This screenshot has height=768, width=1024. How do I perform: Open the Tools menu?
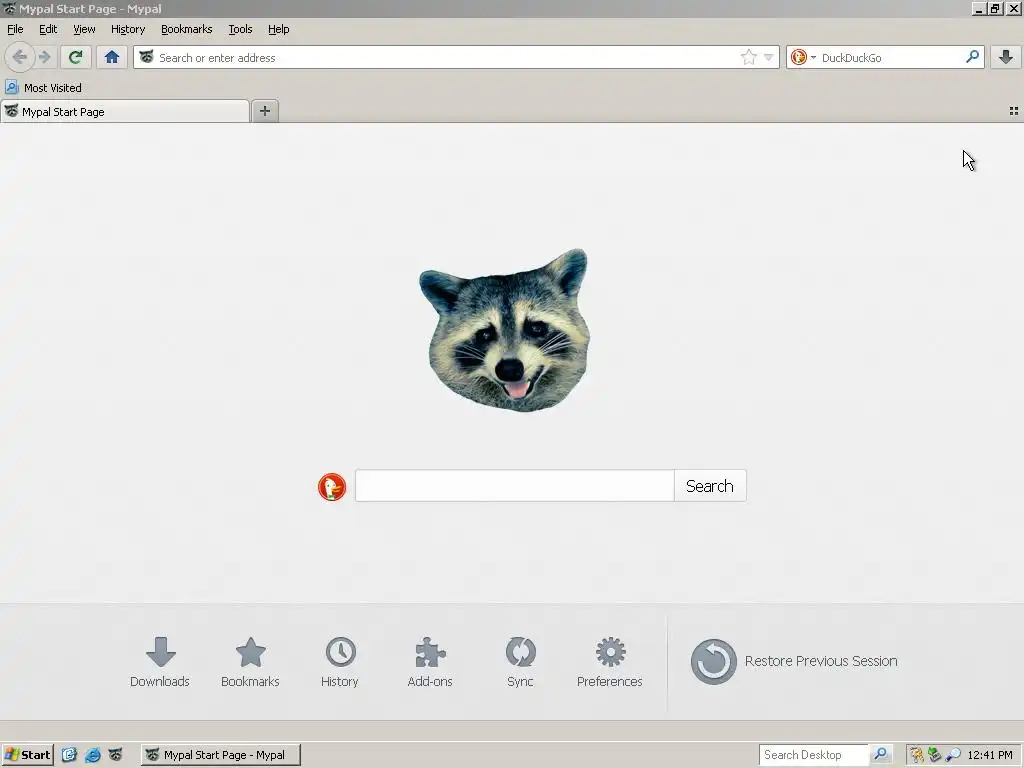point(240,29)
